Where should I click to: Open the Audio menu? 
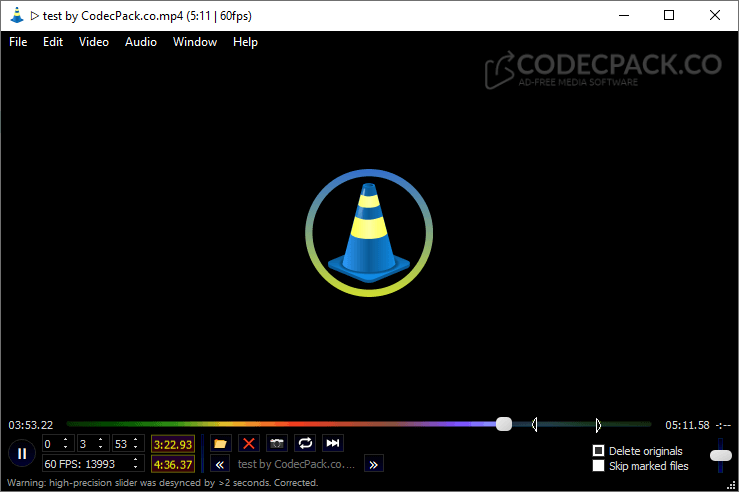pos(141,42)
